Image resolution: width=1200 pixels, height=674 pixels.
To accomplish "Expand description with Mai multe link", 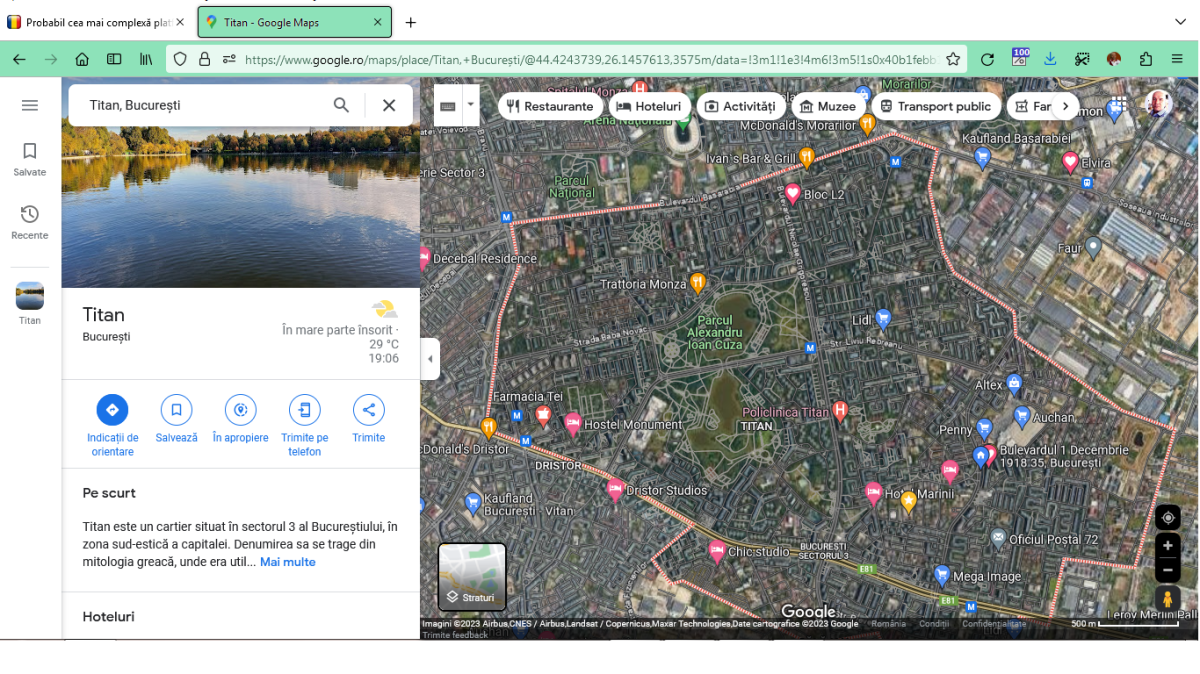I will pos(288,562).
